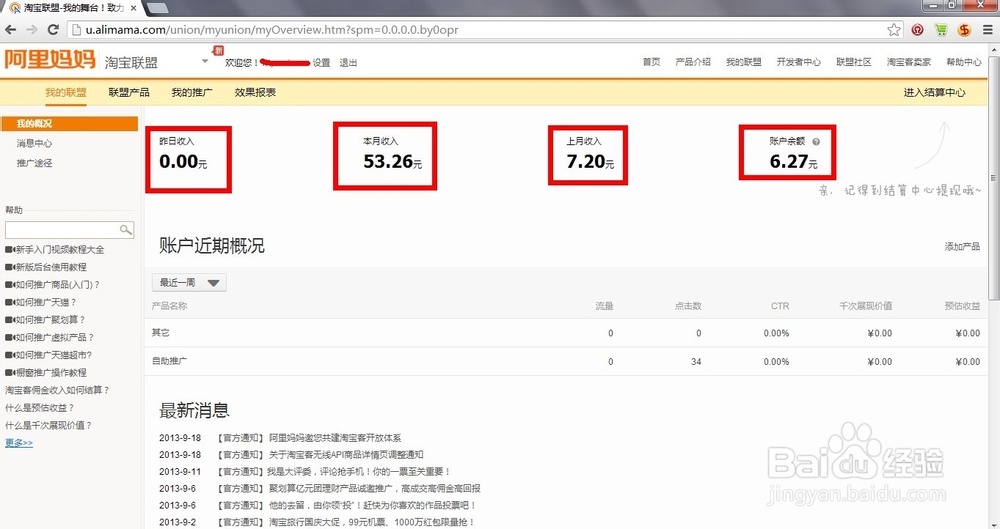
Task: Close the 淘宝联盟 browser tab
Action: (133, 8)
